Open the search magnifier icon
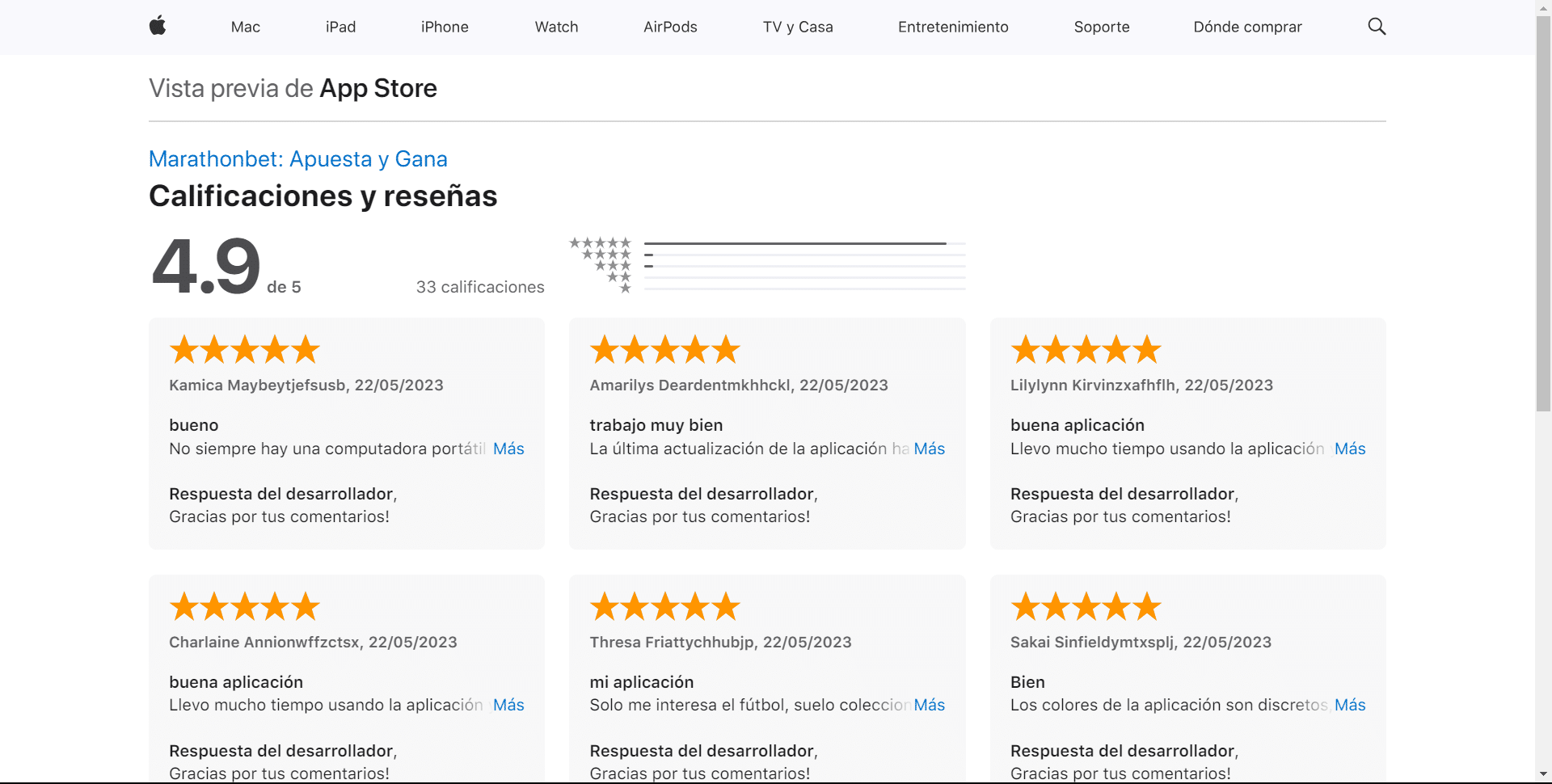This screenshot has width=1552, height=784. 1377,27
